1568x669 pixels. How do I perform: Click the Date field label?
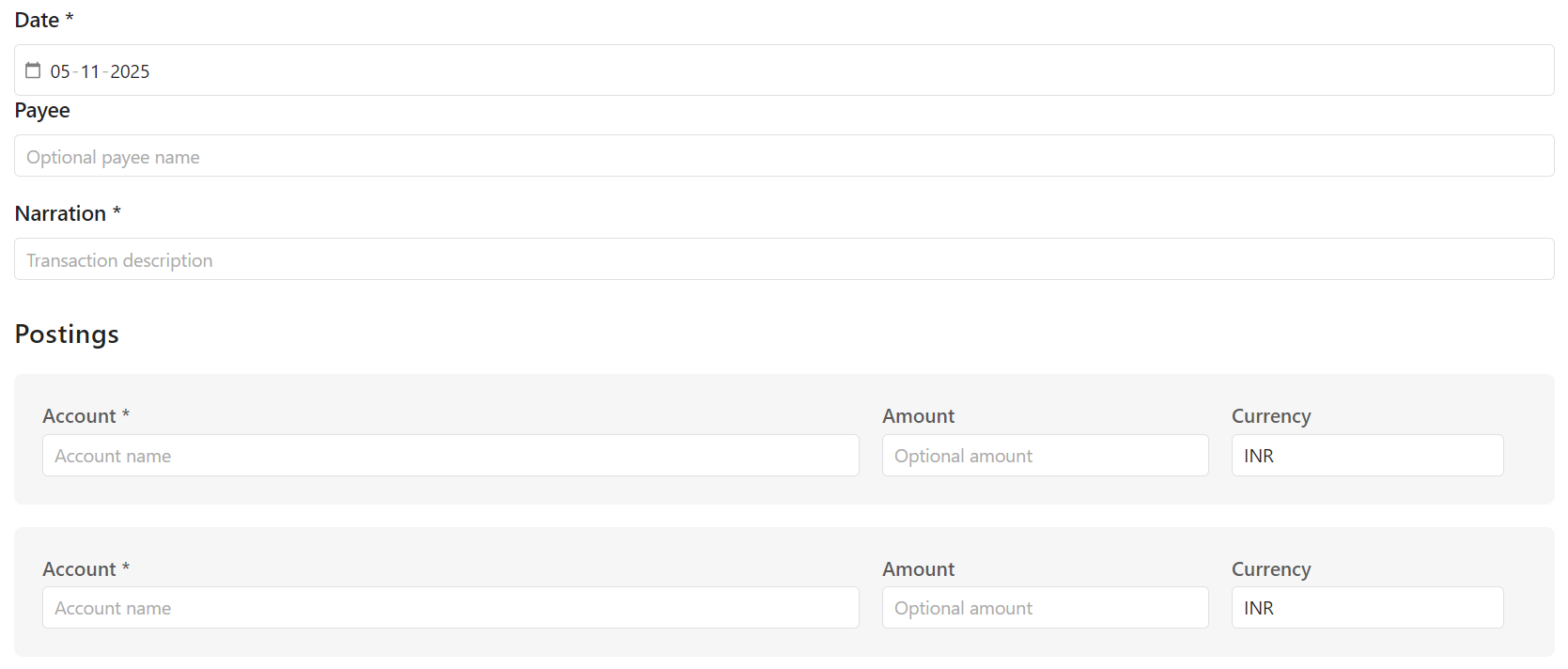[x=37, y=20]
